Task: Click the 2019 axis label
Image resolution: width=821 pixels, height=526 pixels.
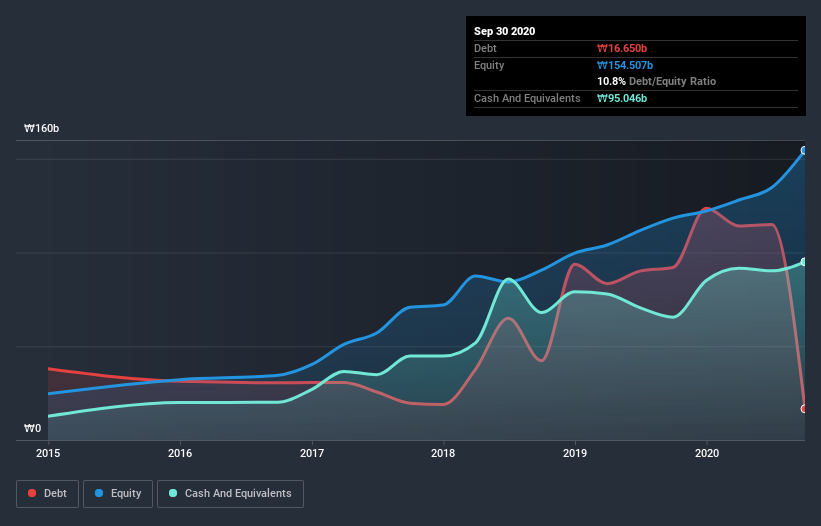Action: 575,453
